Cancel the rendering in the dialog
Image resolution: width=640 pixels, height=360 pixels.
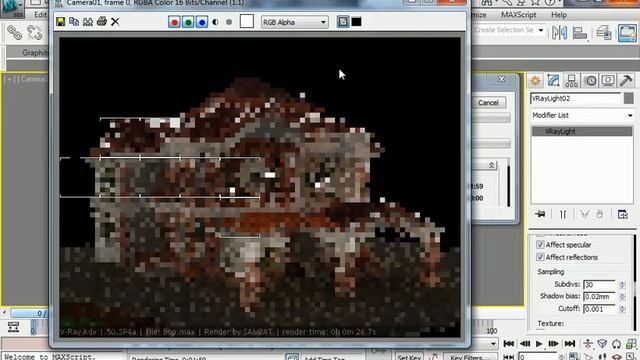[x=489, y=102]
